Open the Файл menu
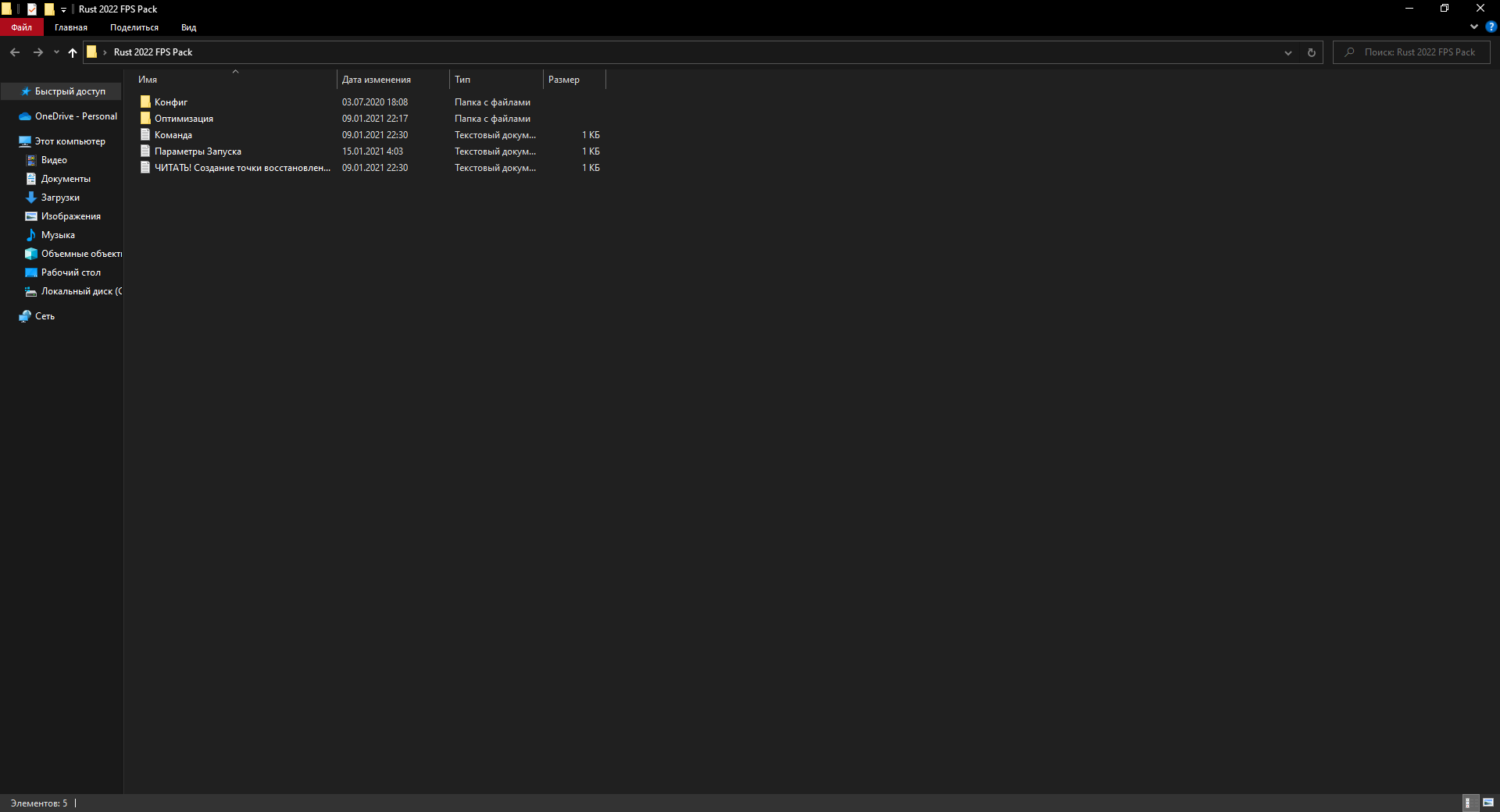Viewport: 1500px width, 812px height. [22, 27]
